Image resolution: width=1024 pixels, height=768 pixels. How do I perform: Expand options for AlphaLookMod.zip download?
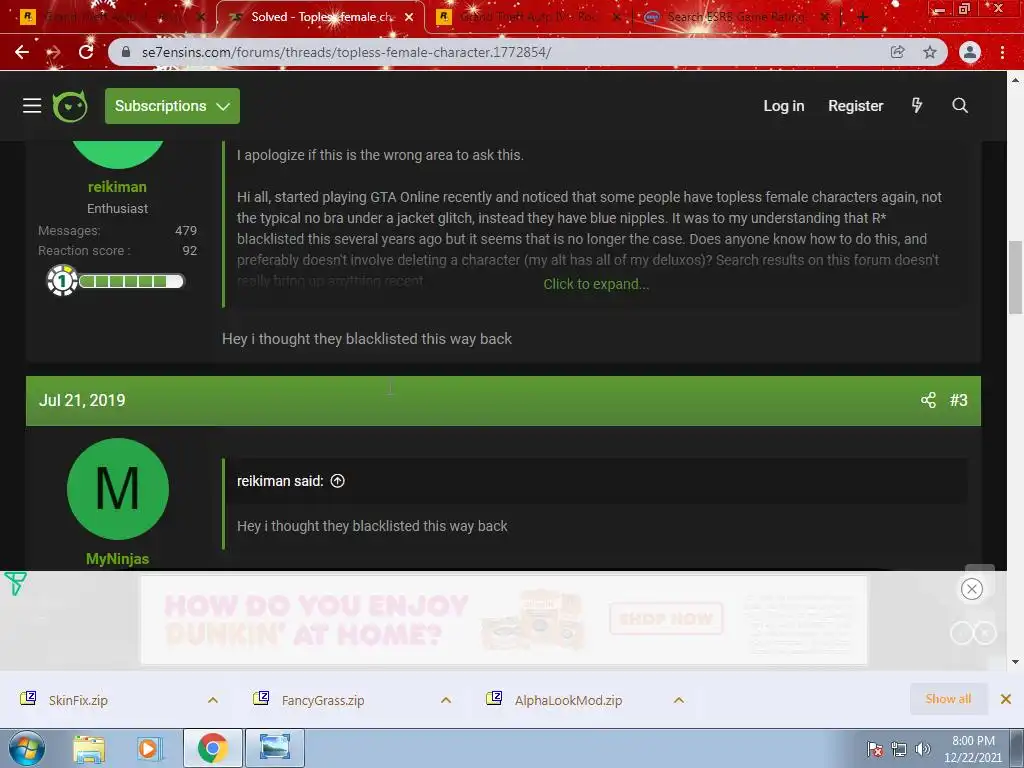click(x=679, y=700)
